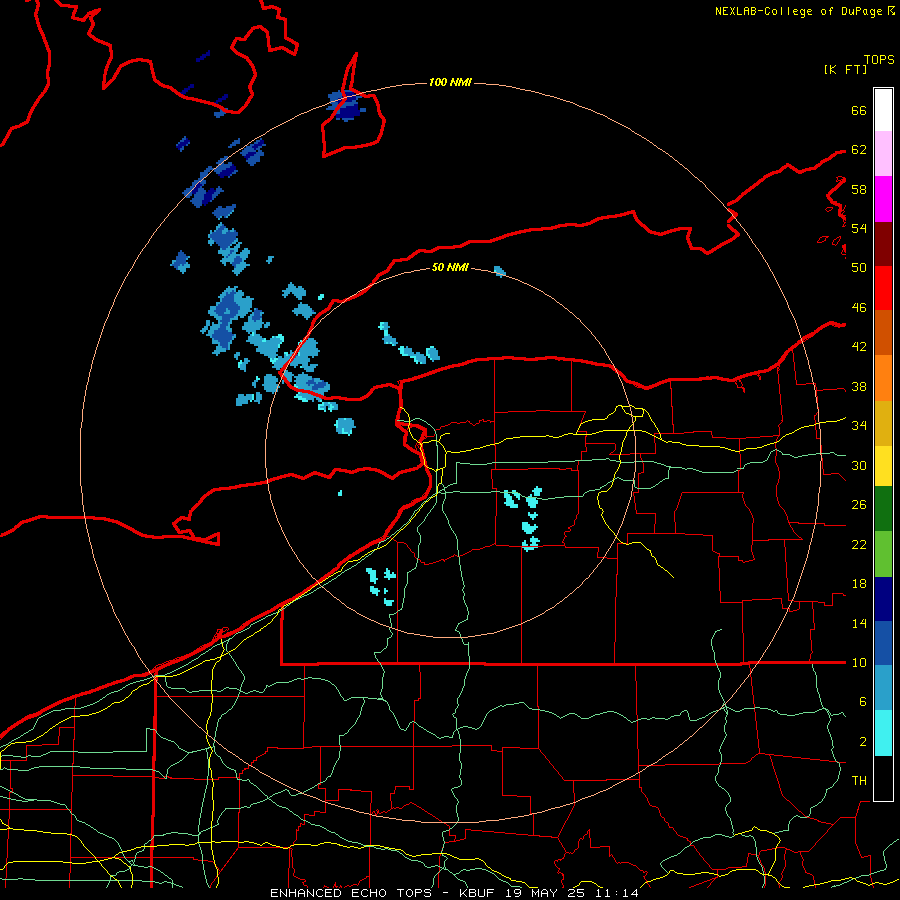Click the 26 legend value
The image size is (900, 900).
(859, 505)
